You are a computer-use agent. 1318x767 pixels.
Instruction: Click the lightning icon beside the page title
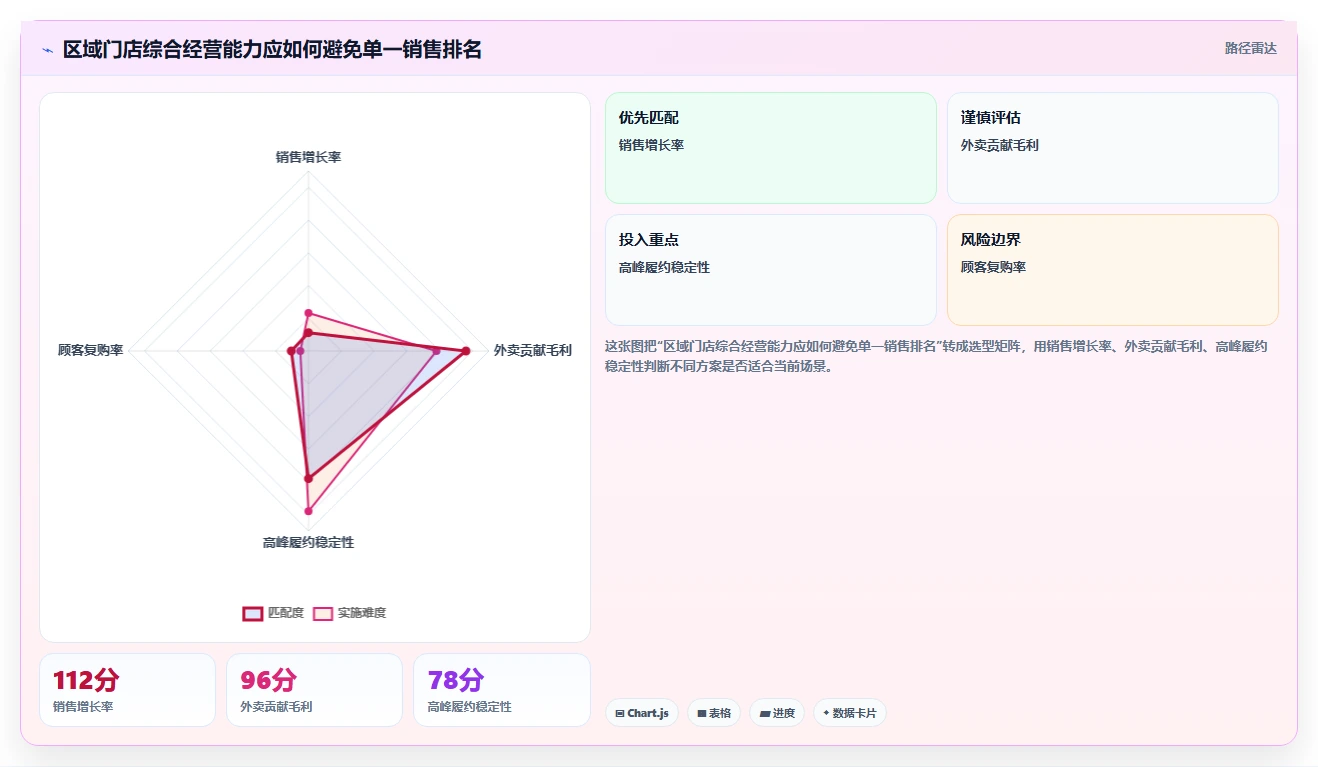(48, 49)
